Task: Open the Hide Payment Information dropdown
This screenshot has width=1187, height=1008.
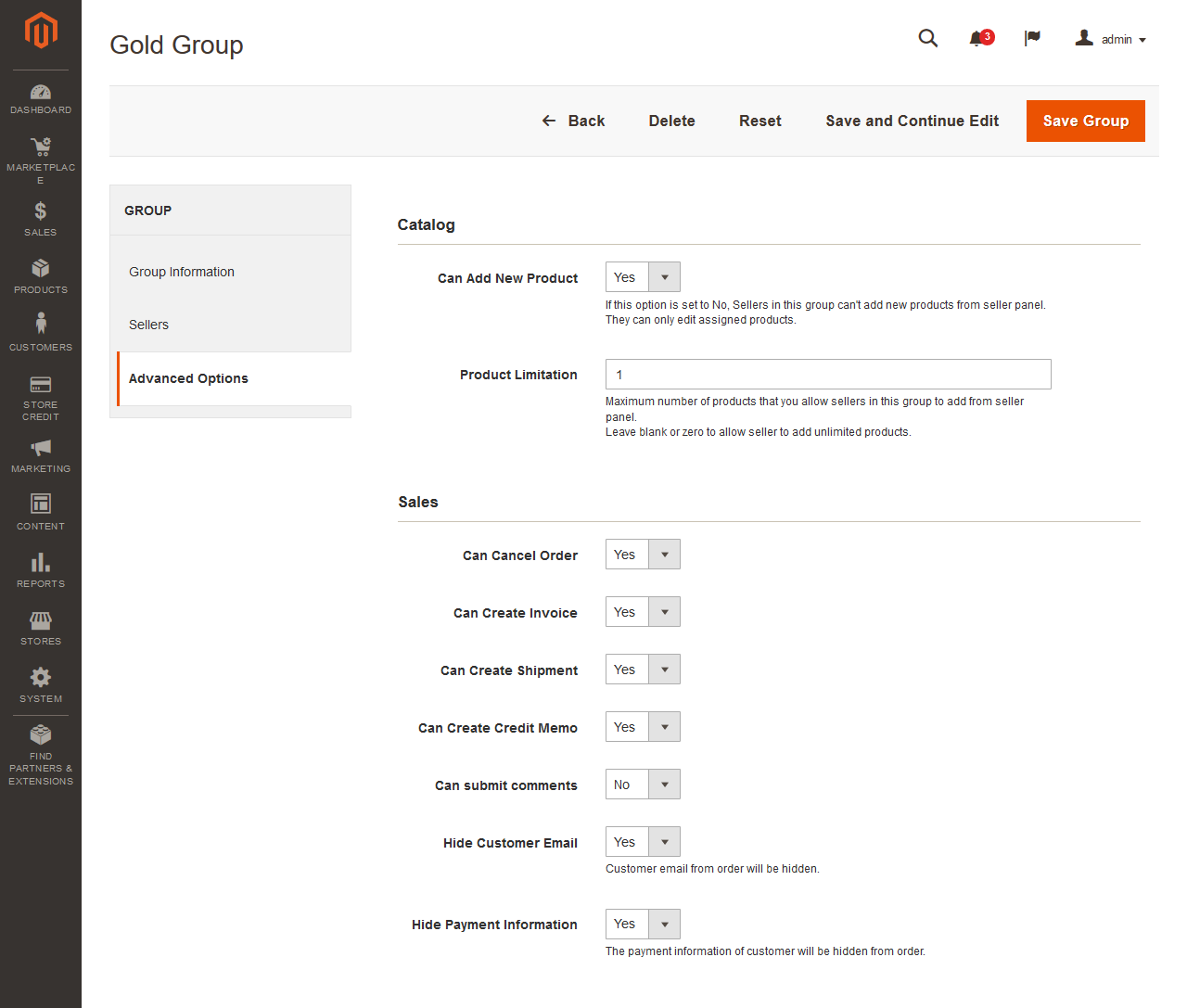Action: 663,924
